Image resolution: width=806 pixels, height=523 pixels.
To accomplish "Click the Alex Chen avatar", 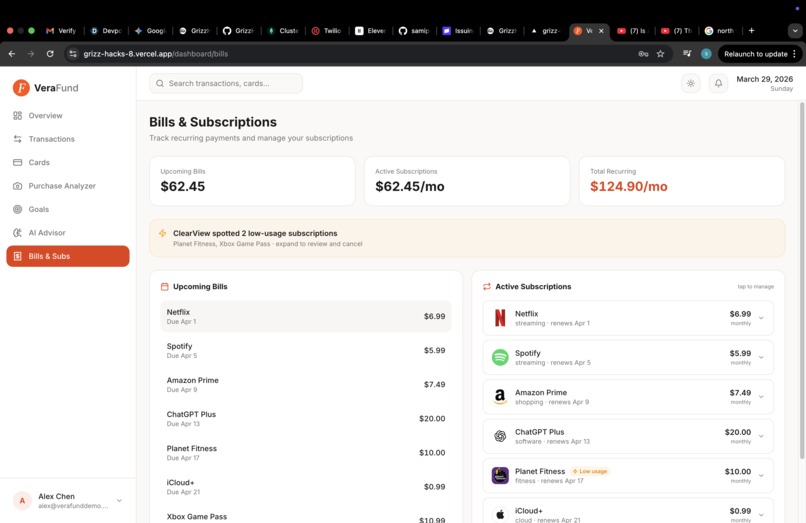I will click(22, 500).
